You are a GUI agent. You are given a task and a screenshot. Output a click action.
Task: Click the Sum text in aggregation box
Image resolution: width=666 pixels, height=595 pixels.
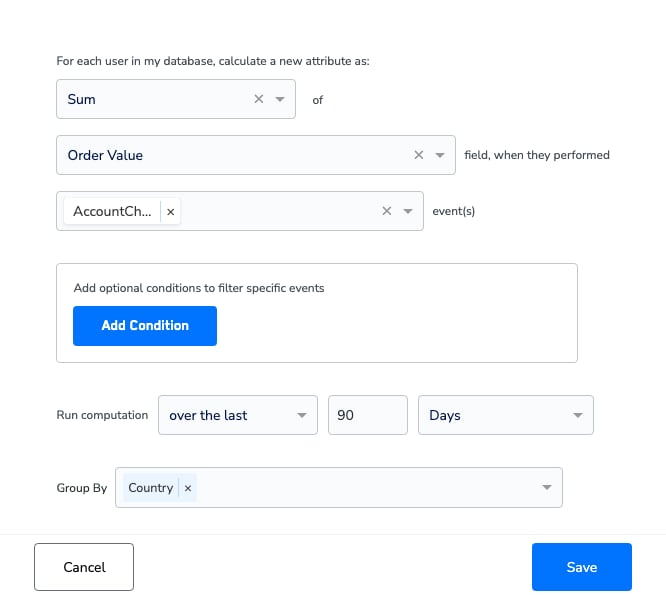pos(82,99)
